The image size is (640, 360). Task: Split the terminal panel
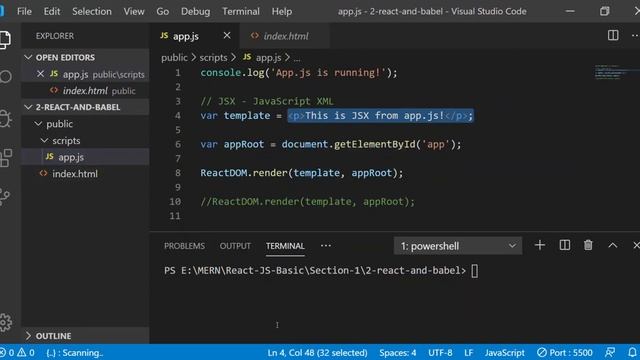point(564,245)
